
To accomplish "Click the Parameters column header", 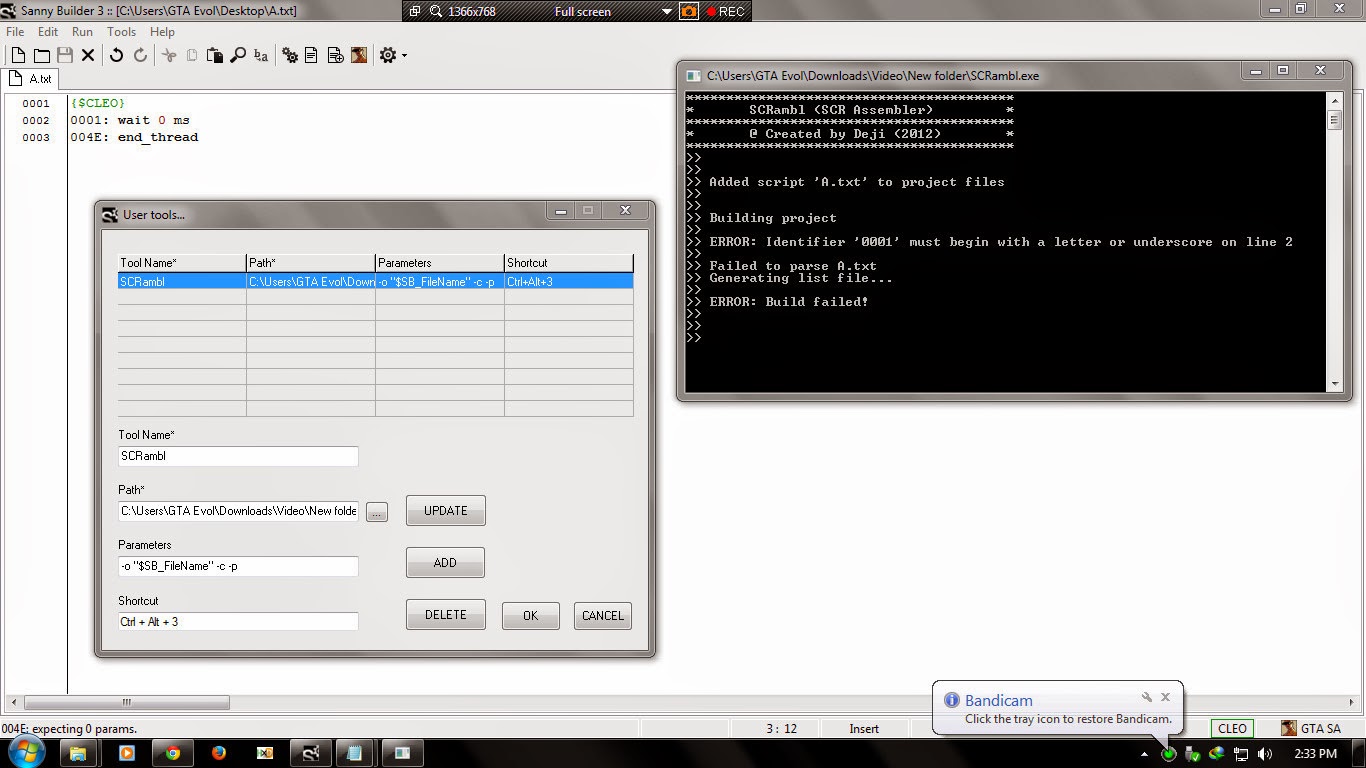I will 440,263.
